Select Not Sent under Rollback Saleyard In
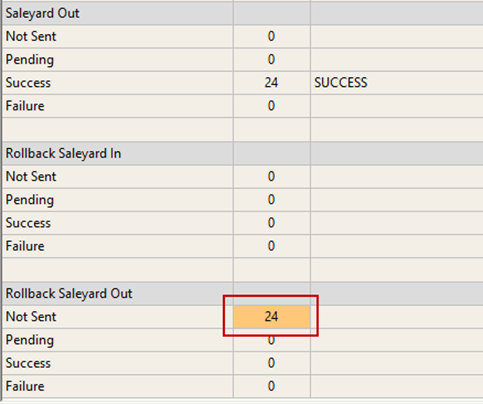 point(31,176)
